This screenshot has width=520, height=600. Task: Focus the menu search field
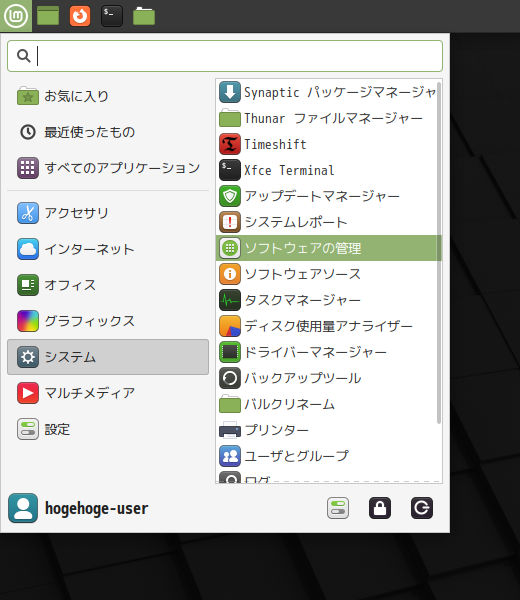pyautogui.click(x=225, y=56)
